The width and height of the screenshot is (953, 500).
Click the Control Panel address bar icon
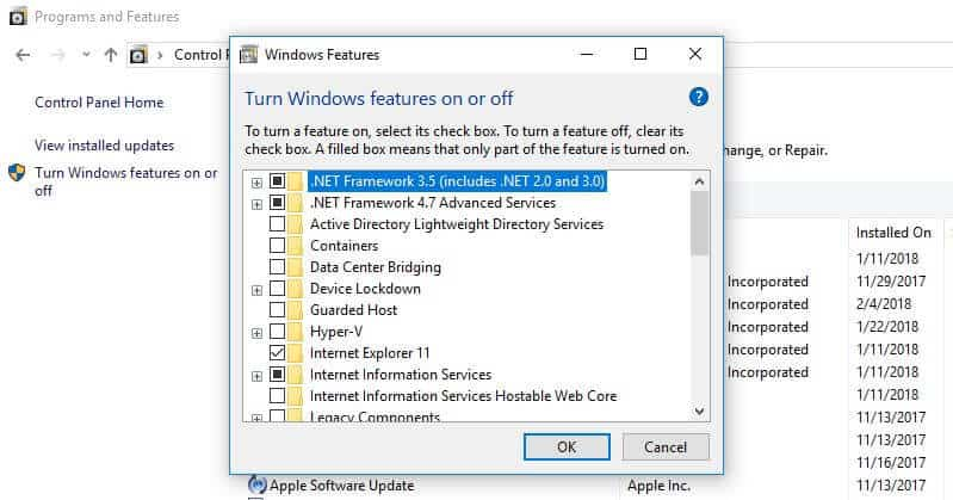pos(139,55)
